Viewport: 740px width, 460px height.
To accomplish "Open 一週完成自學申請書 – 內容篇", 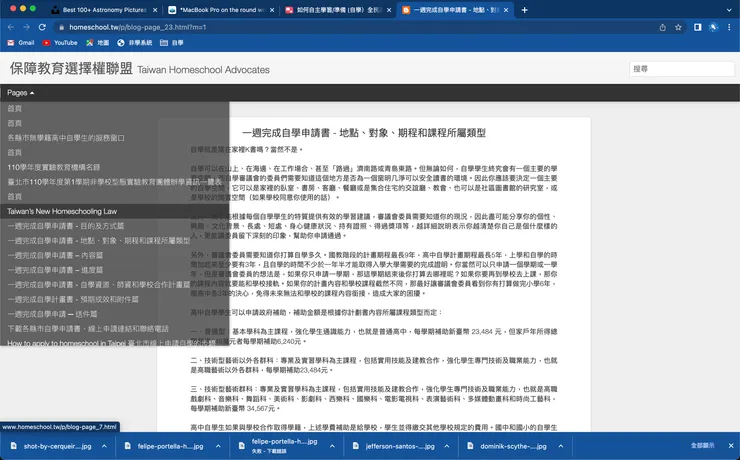I will coord(55,255).
